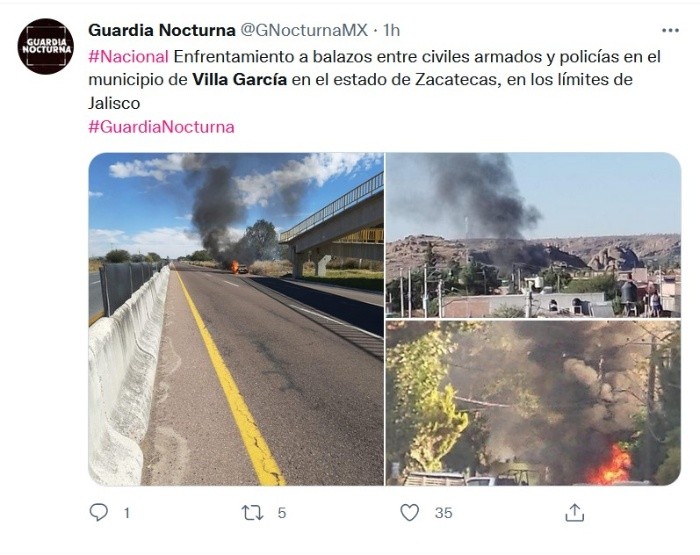The image size is (700, 555).
Task: Click the word Jalisco in tweet
Action: (114, 103)
